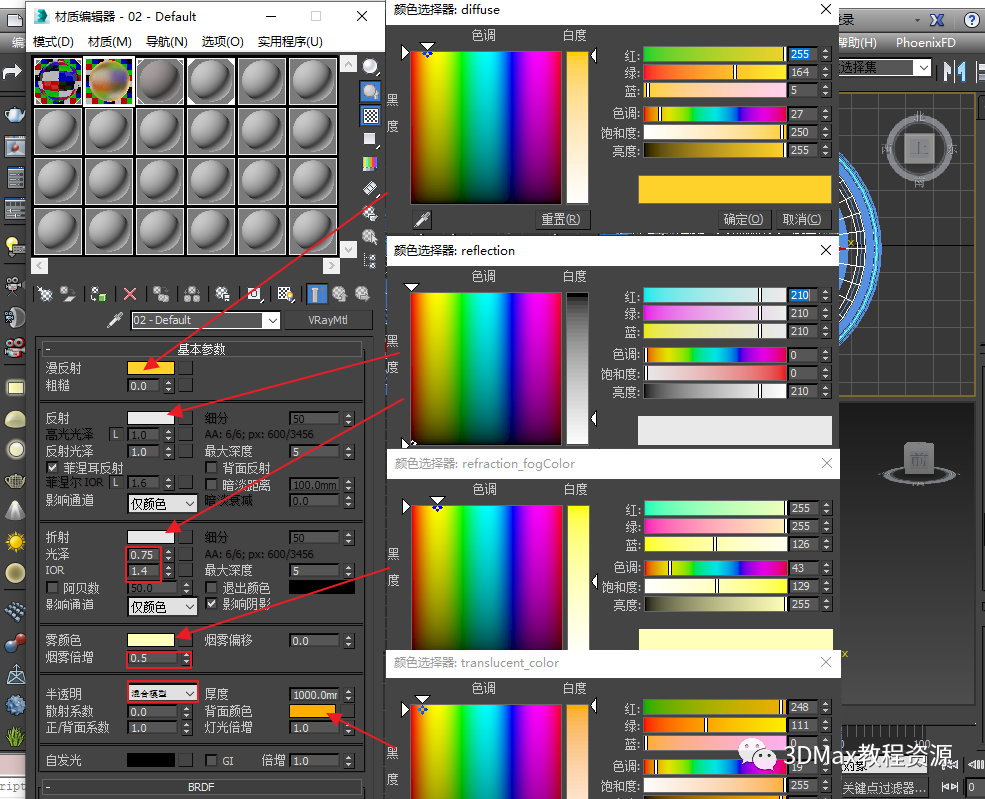Toggle the 影响阴影 checkbox
985x799 pixels.
point(212,604)
